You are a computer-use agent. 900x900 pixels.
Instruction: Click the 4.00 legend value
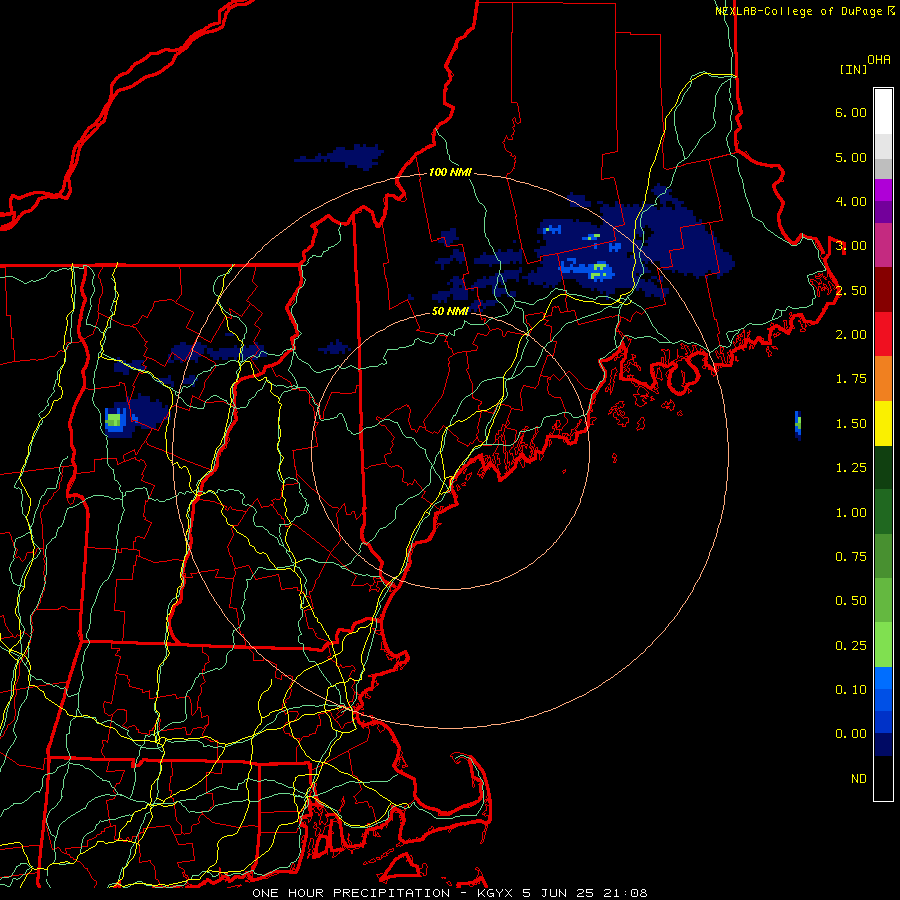[851, 201]
